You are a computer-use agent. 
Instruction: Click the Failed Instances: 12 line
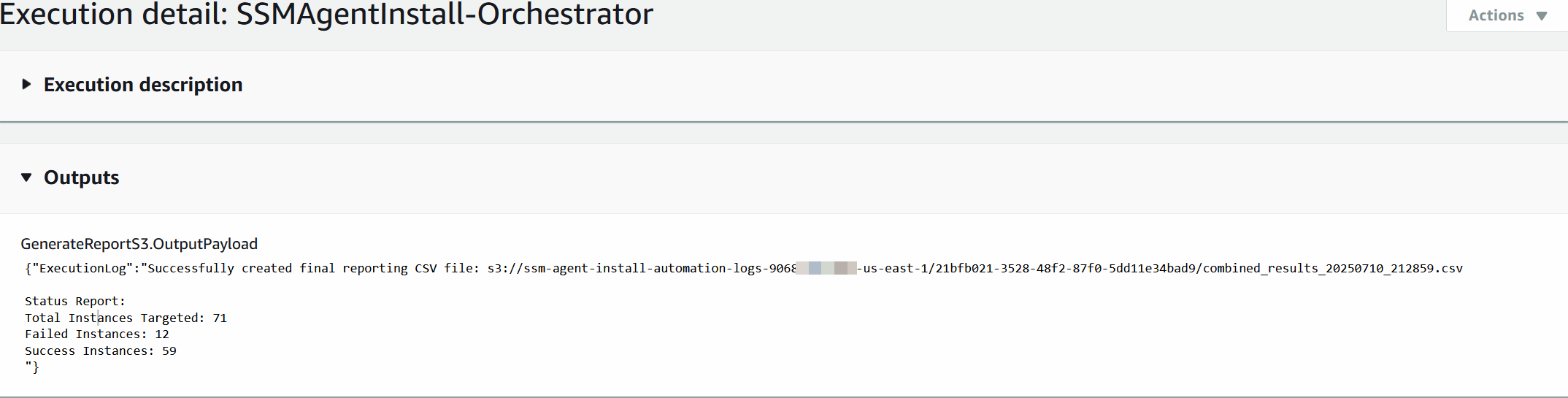97,334
